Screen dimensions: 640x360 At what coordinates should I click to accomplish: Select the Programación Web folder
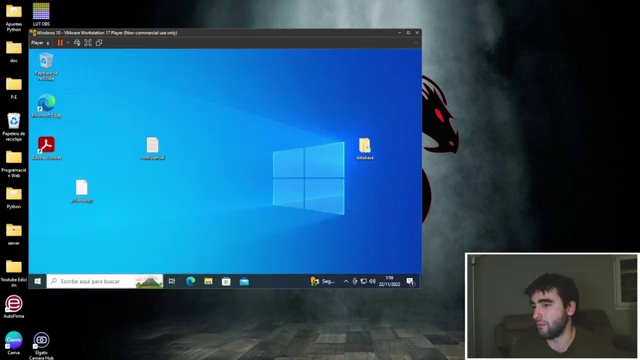pyautogui.click(x=13, y=164)
